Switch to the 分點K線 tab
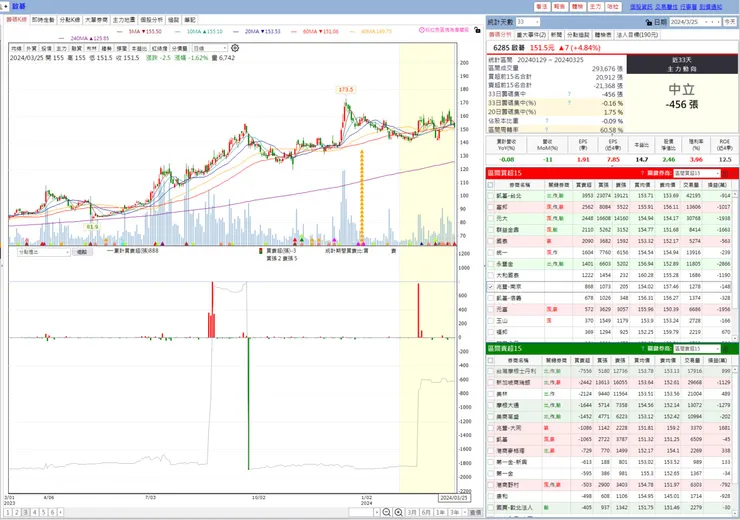Screen dimensions: 740x520 [70, 20]
